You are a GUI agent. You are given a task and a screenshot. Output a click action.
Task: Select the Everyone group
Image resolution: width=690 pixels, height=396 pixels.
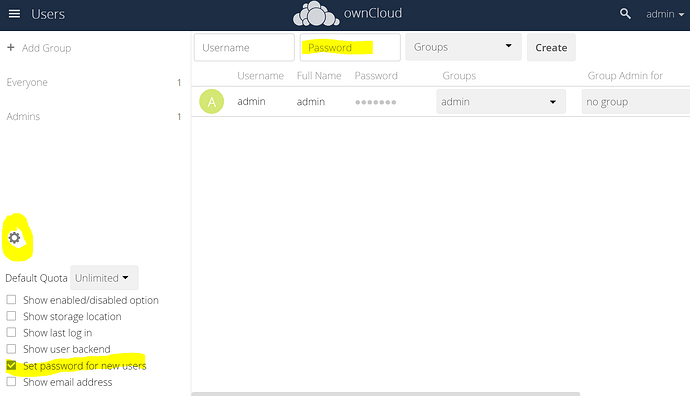click(x=27, y=82)
